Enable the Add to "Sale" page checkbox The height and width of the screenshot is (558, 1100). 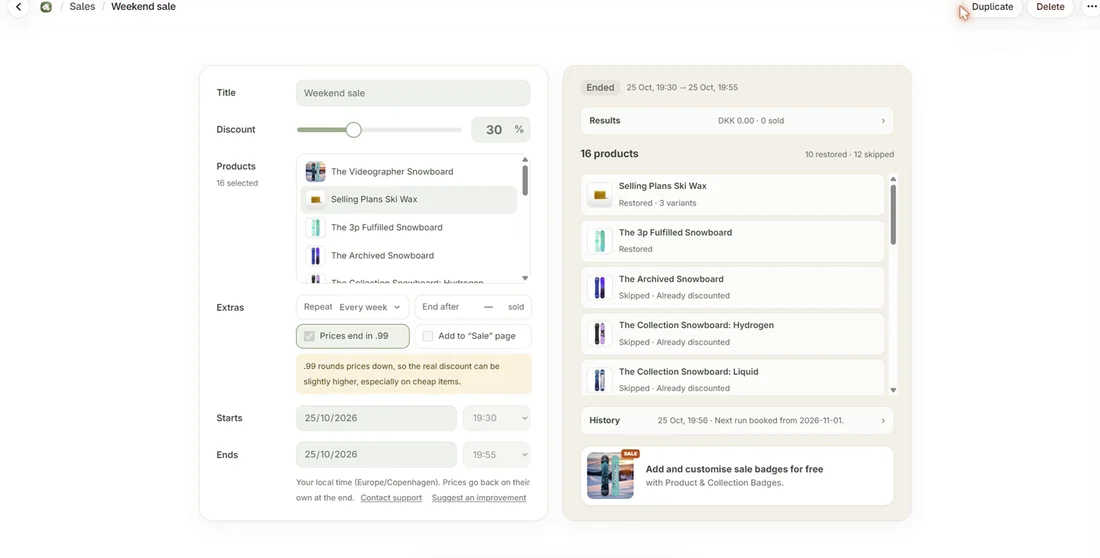(428, 336)
